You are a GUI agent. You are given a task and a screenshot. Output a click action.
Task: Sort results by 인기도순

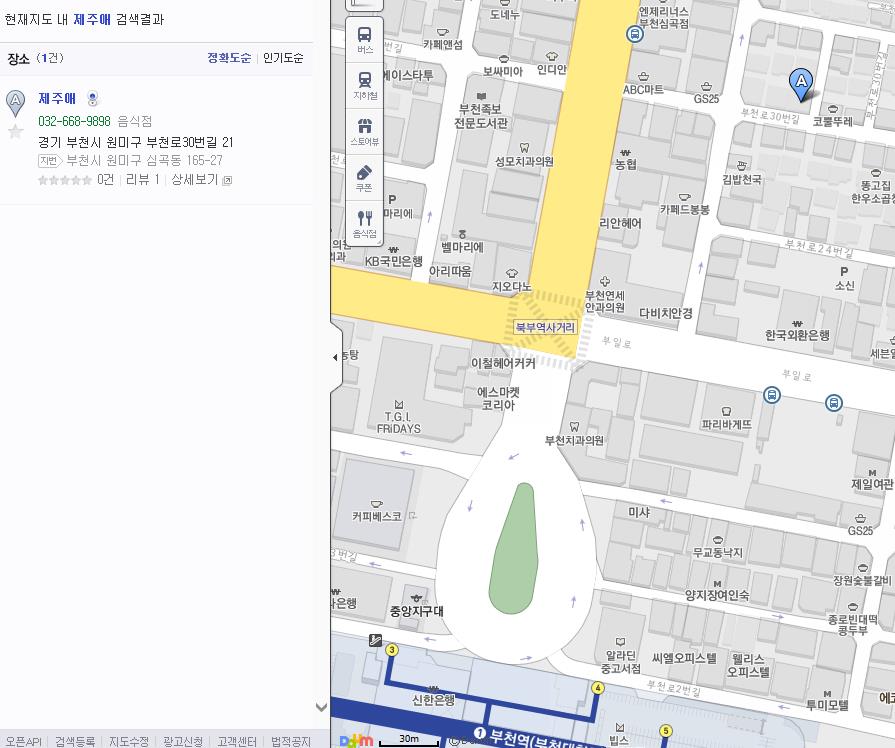click(x=283, y=58)
